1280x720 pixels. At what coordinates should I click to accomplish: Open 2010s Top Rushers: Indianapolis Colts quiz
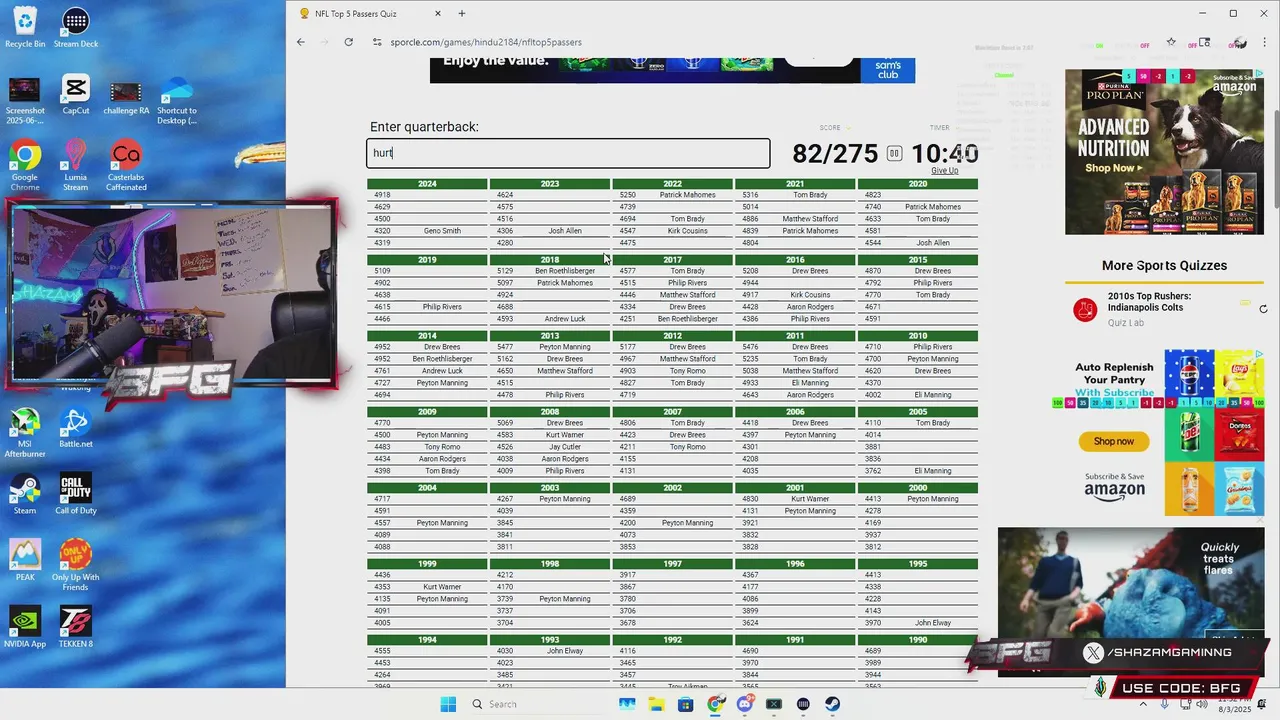coord(1150,302)
